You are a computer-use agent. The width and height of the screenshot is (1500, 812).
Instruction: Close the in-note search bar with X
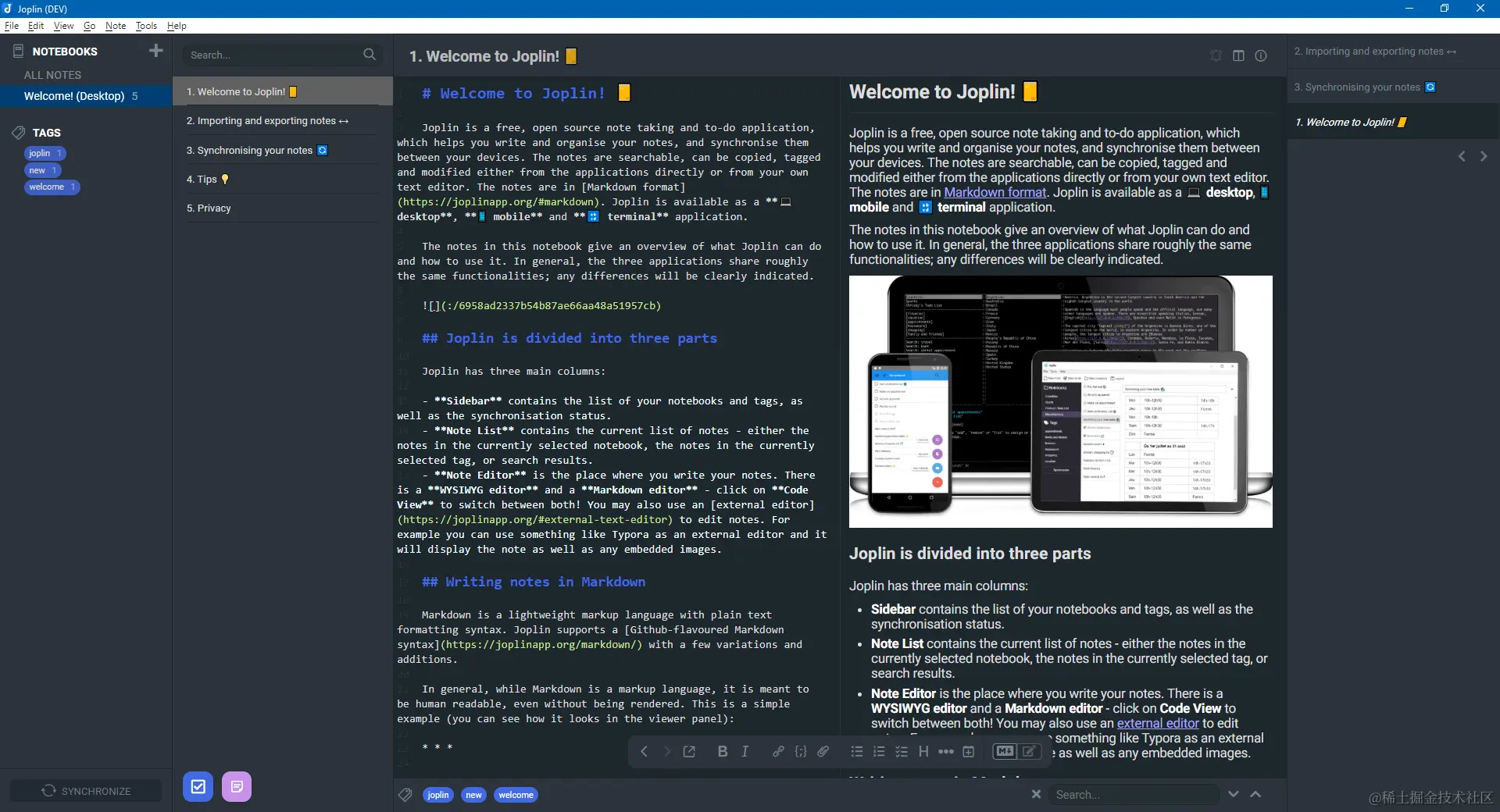1036,794
